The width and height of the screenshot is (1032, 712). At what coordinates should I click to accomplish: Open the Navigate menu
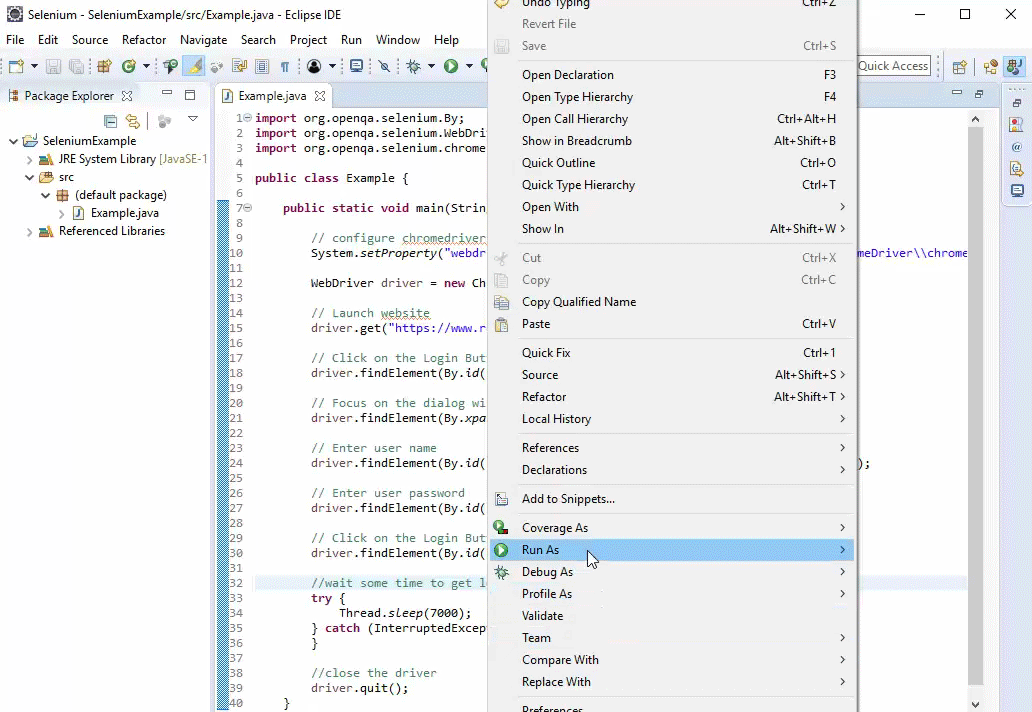203,39
